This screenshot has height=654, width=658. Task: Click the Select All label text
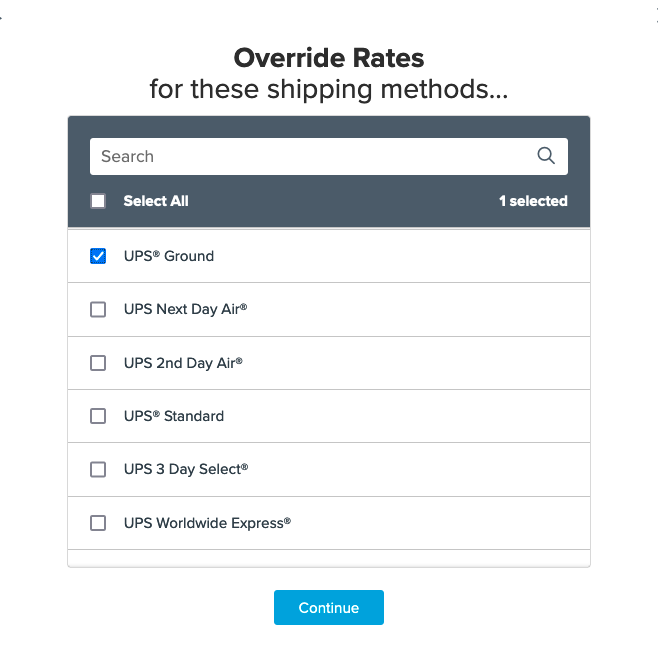pos(156,201)
